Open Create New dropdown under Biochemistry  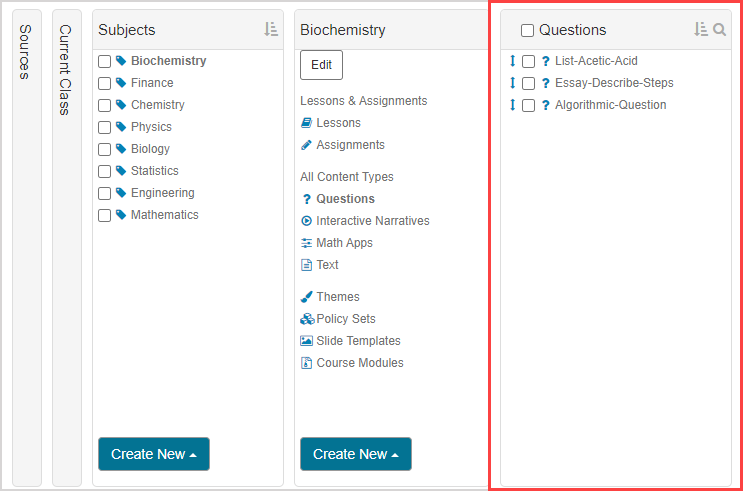pos(355,454)
